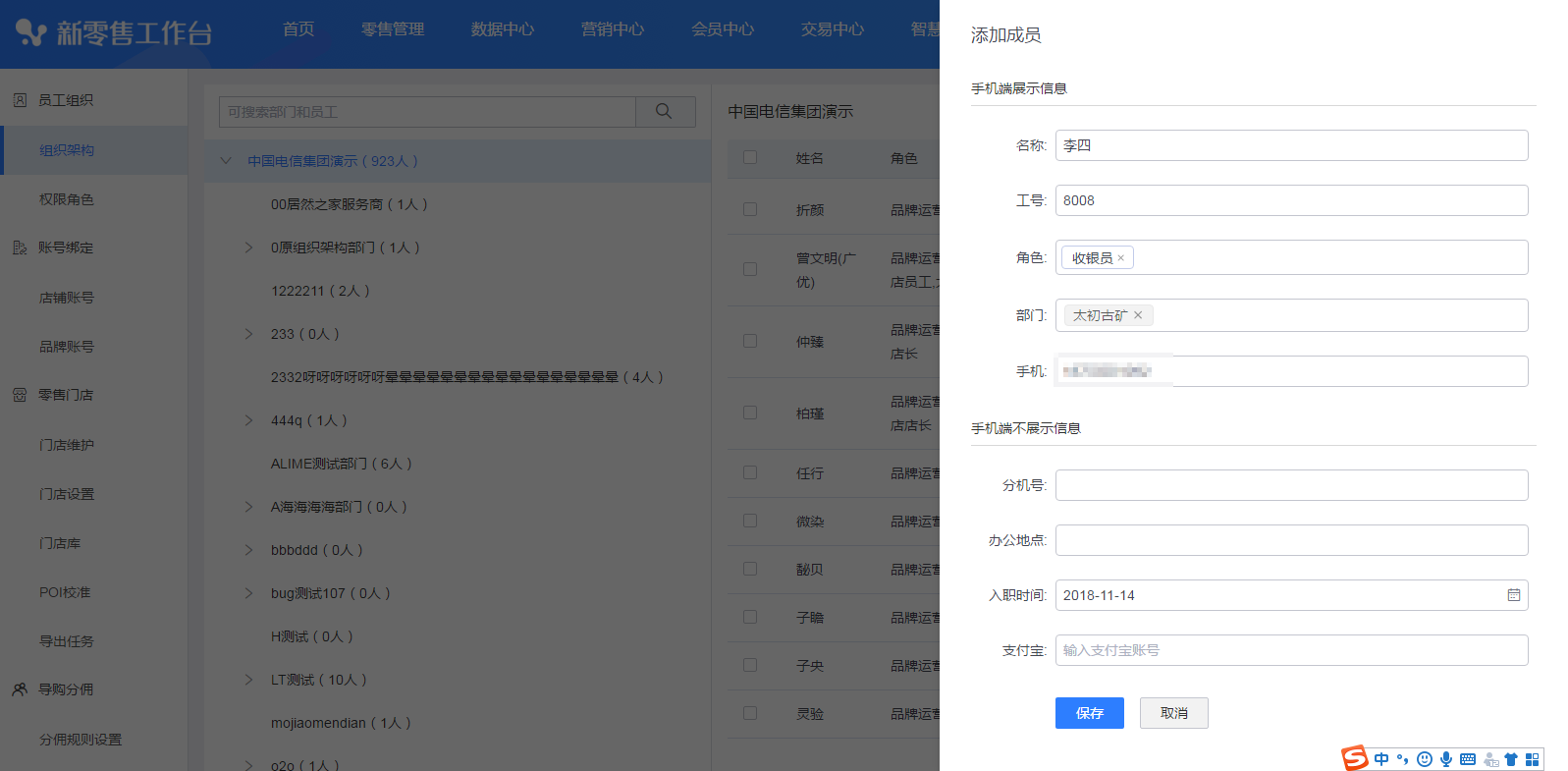
Task: Open the Sogou soft keyboard
Action: 1468,759
